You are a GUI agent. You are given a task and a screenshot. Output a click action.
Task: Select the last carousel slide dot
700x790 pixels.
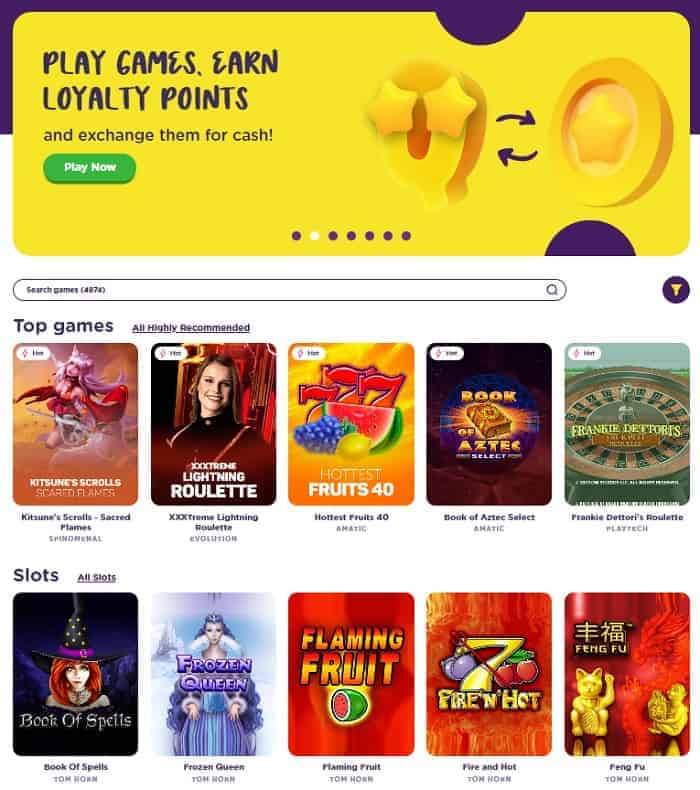406,236
